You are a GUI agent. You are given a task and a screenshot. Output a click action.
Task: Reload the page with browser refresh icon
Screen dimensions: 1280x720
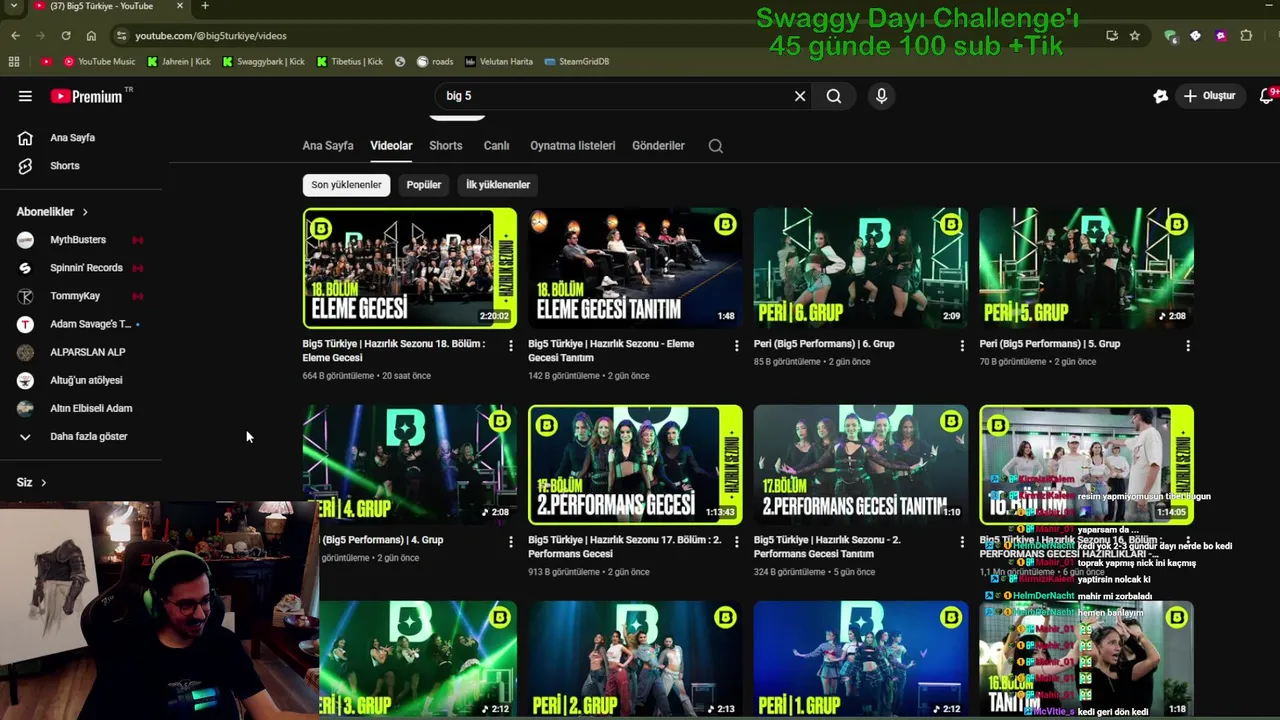(x=66, y=36)
